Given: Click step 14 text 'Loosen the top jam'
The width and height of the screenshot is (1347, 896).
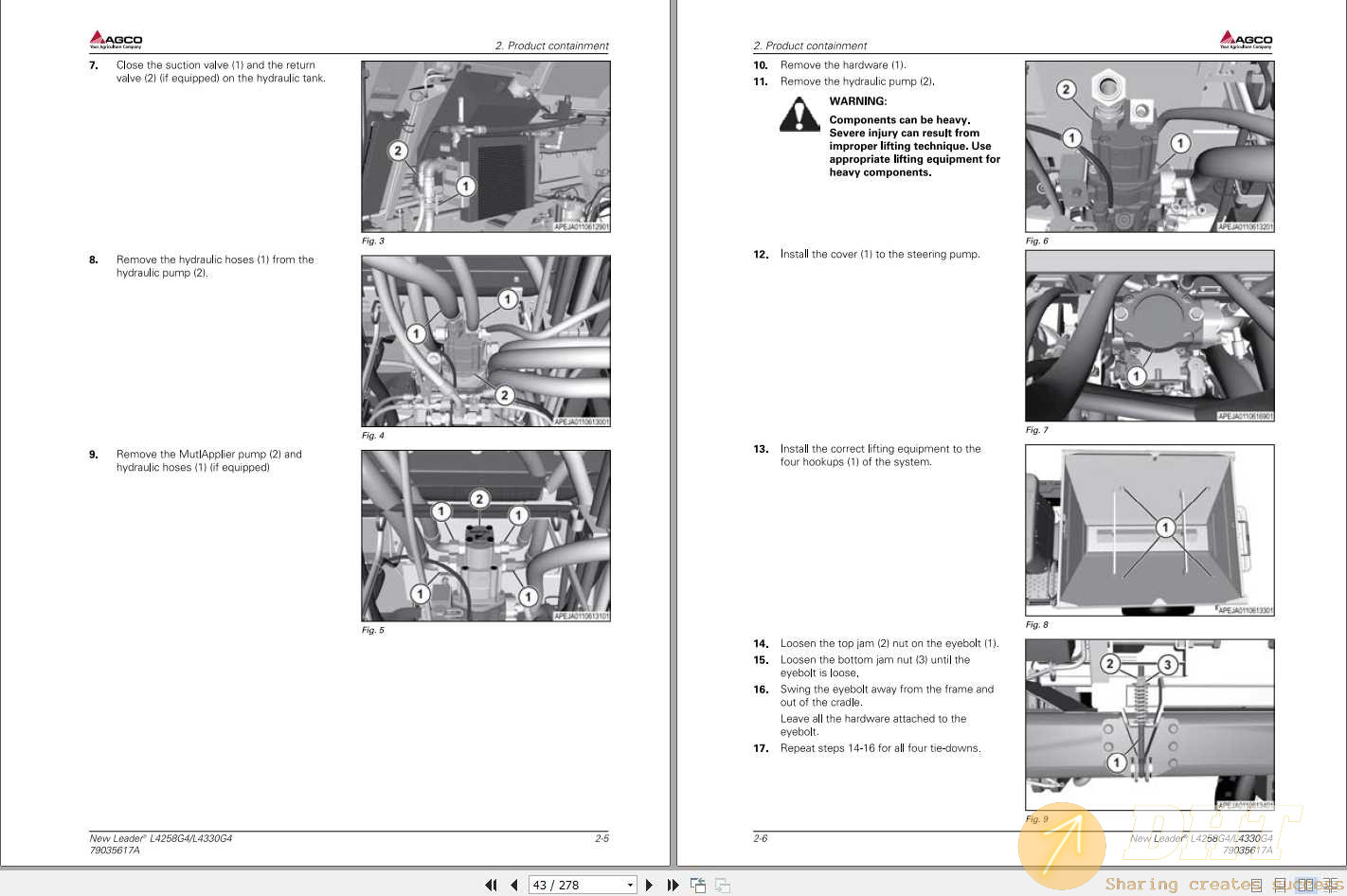Looking at the screenshot, I should (x=827, y=644).
